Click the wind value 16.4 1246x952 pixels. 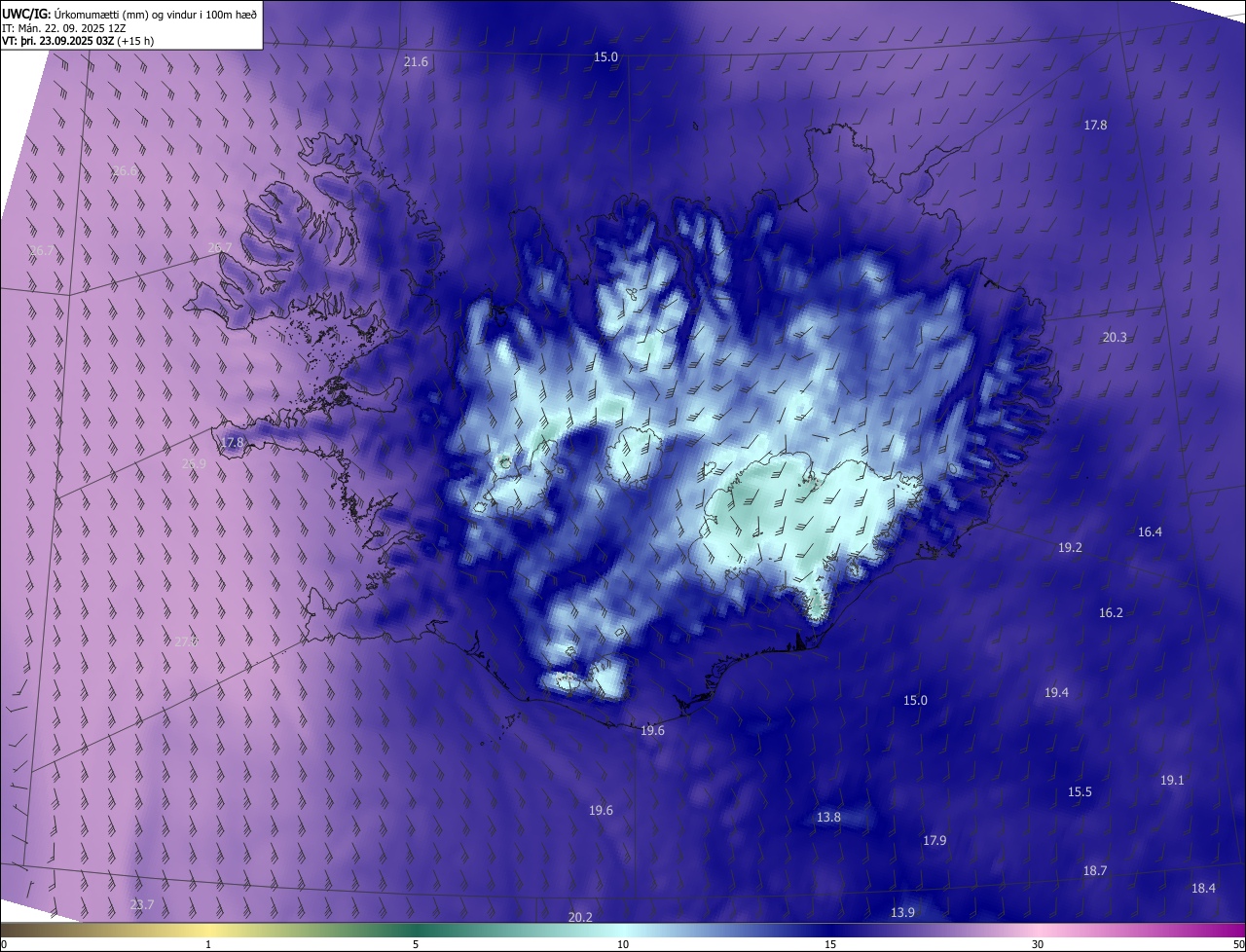point(1150,532)
